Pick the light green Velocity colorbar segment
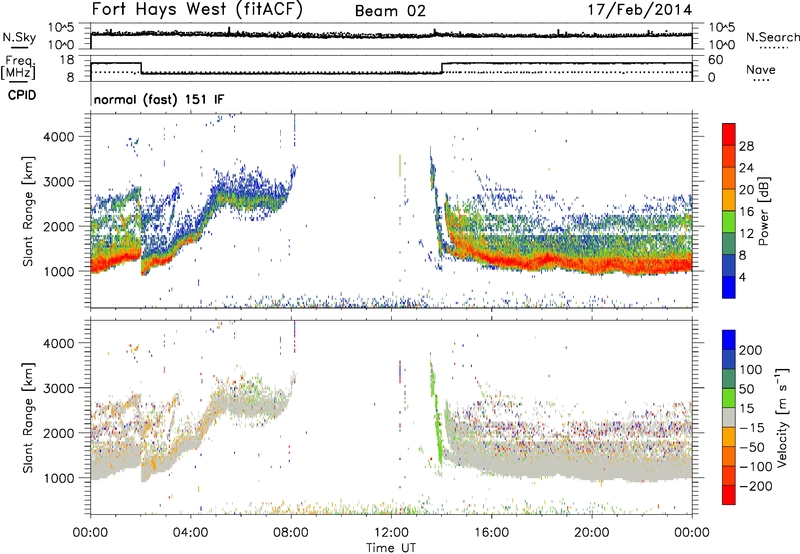 tap(729, 398)
